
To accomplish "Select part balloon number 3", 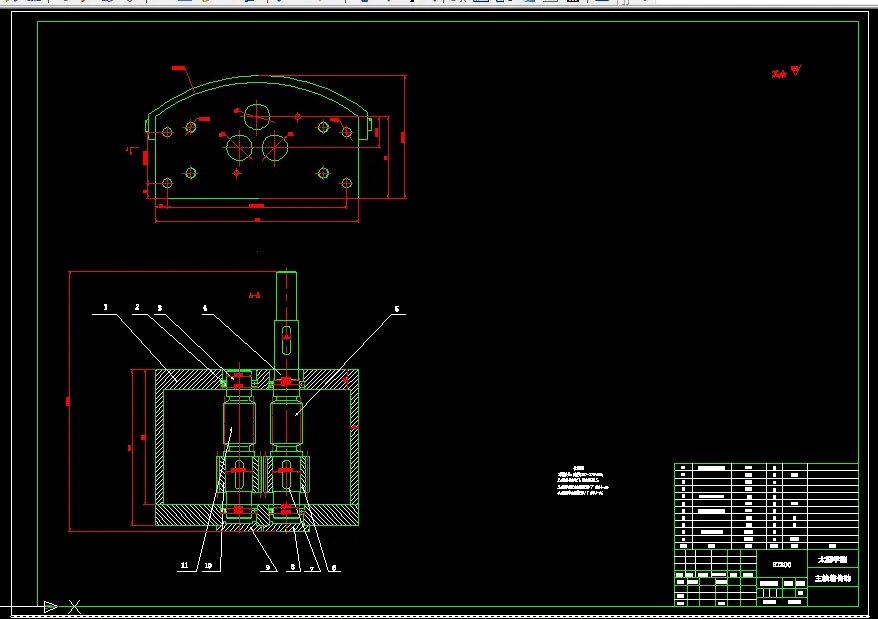I will coord(160,308).
